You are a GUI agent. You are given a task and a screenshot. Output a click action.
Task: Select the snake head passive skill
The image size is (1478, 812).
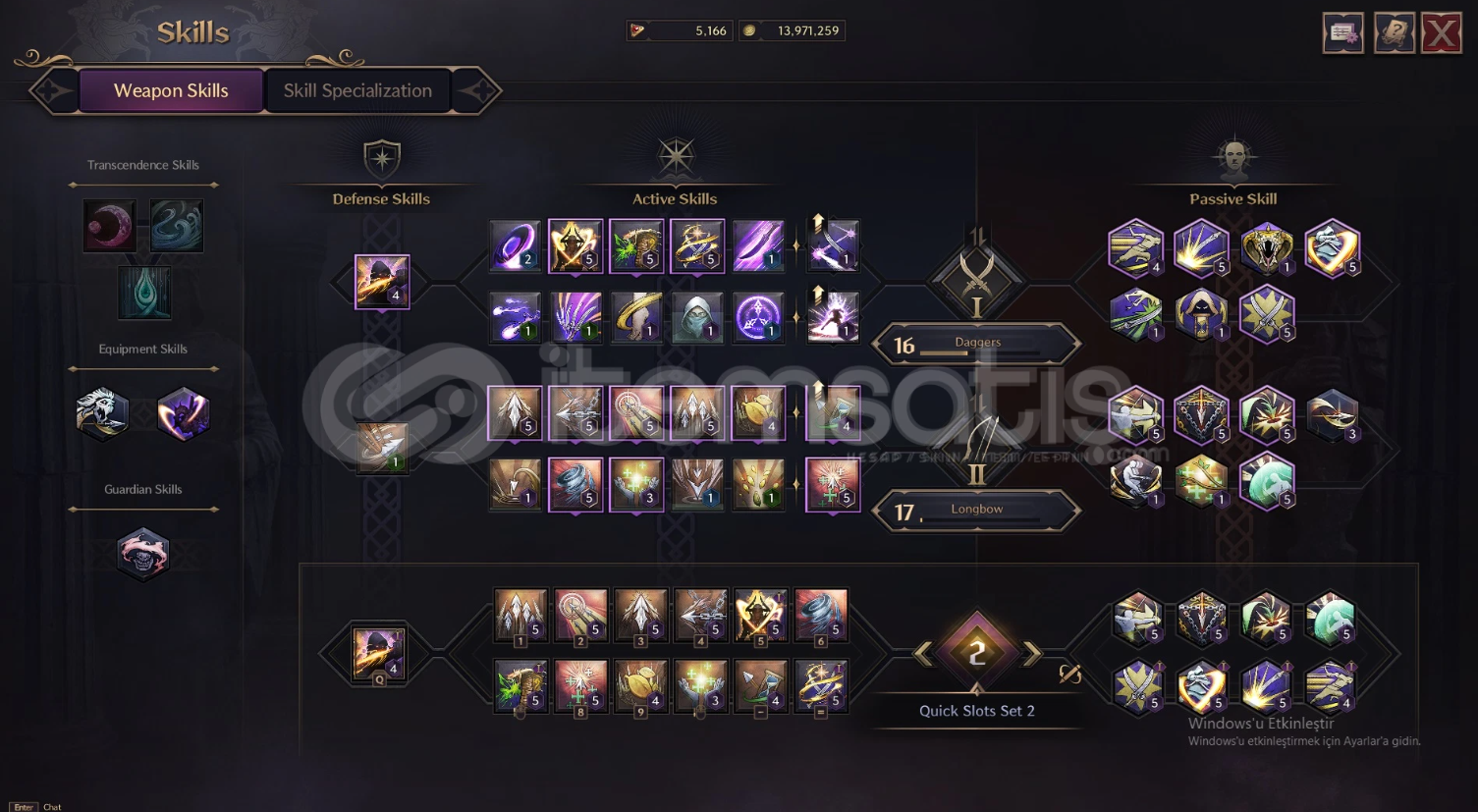(1266, 248)
